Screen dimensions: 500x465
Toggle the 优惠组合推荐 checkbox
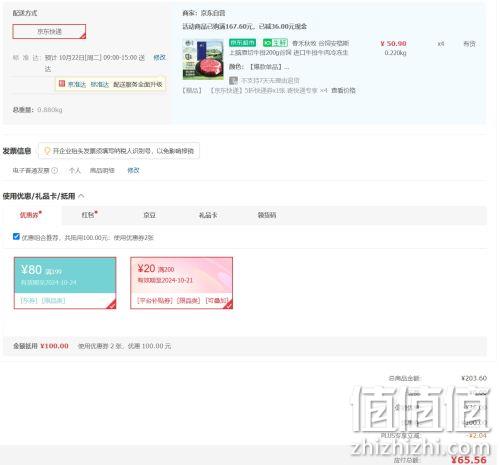(16, 236)
